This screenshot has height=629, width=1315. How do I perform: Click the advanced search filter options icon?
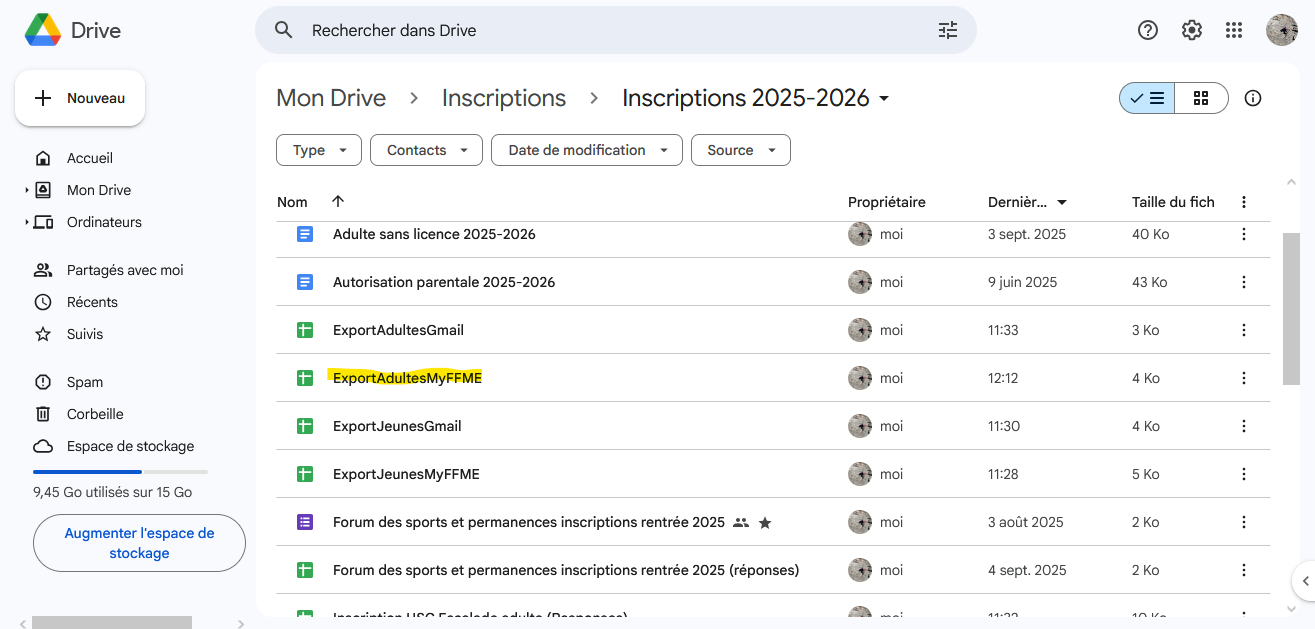(947, 30)
